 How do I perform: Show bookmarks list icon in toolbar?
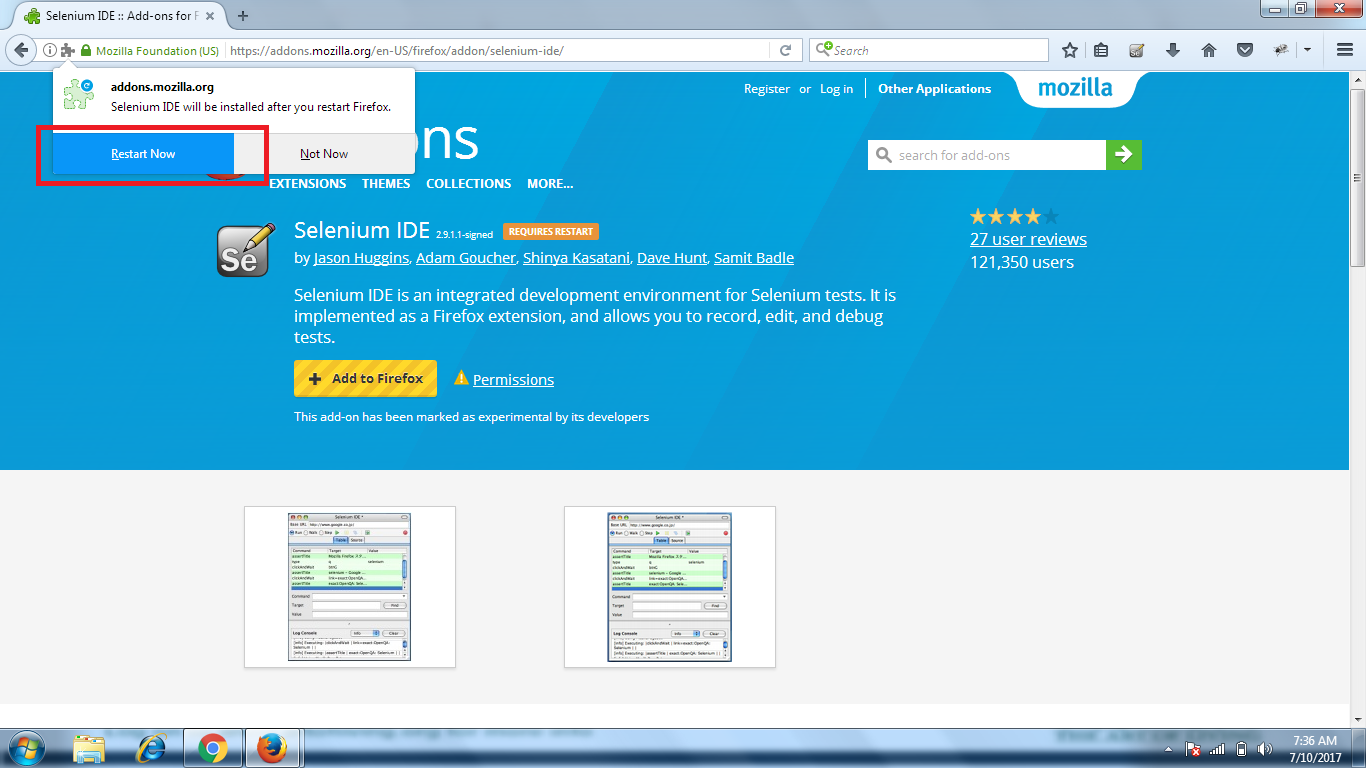point(1101,50)
